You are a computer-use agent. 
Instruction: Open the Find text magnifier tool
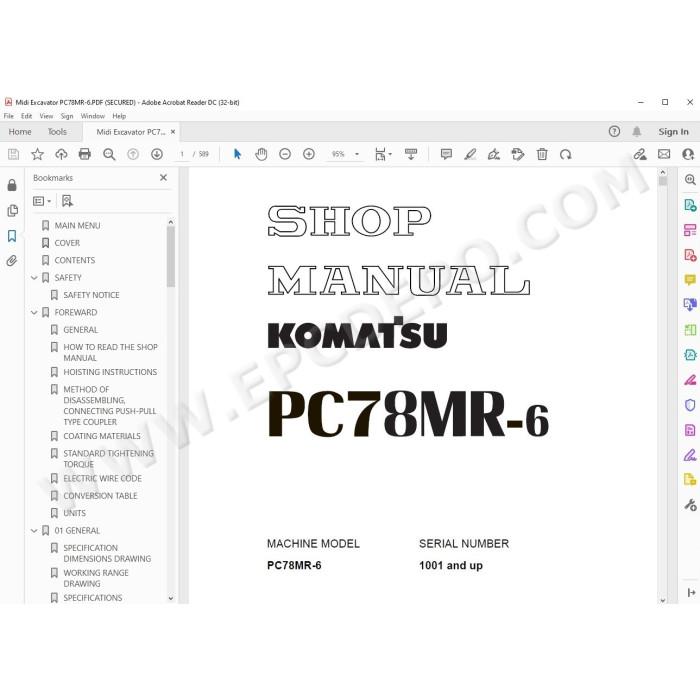(x=109, y=154)
